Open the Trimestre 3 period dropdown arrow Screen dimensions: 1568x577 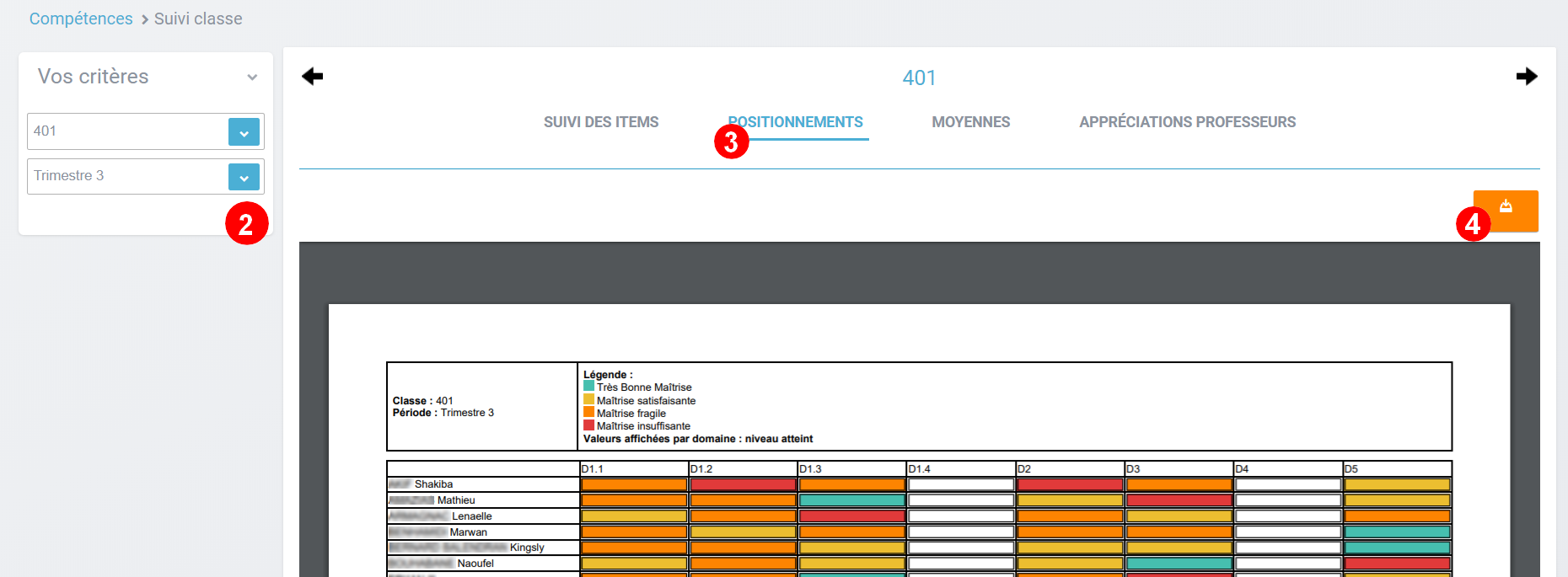click(x=244, y=177)
